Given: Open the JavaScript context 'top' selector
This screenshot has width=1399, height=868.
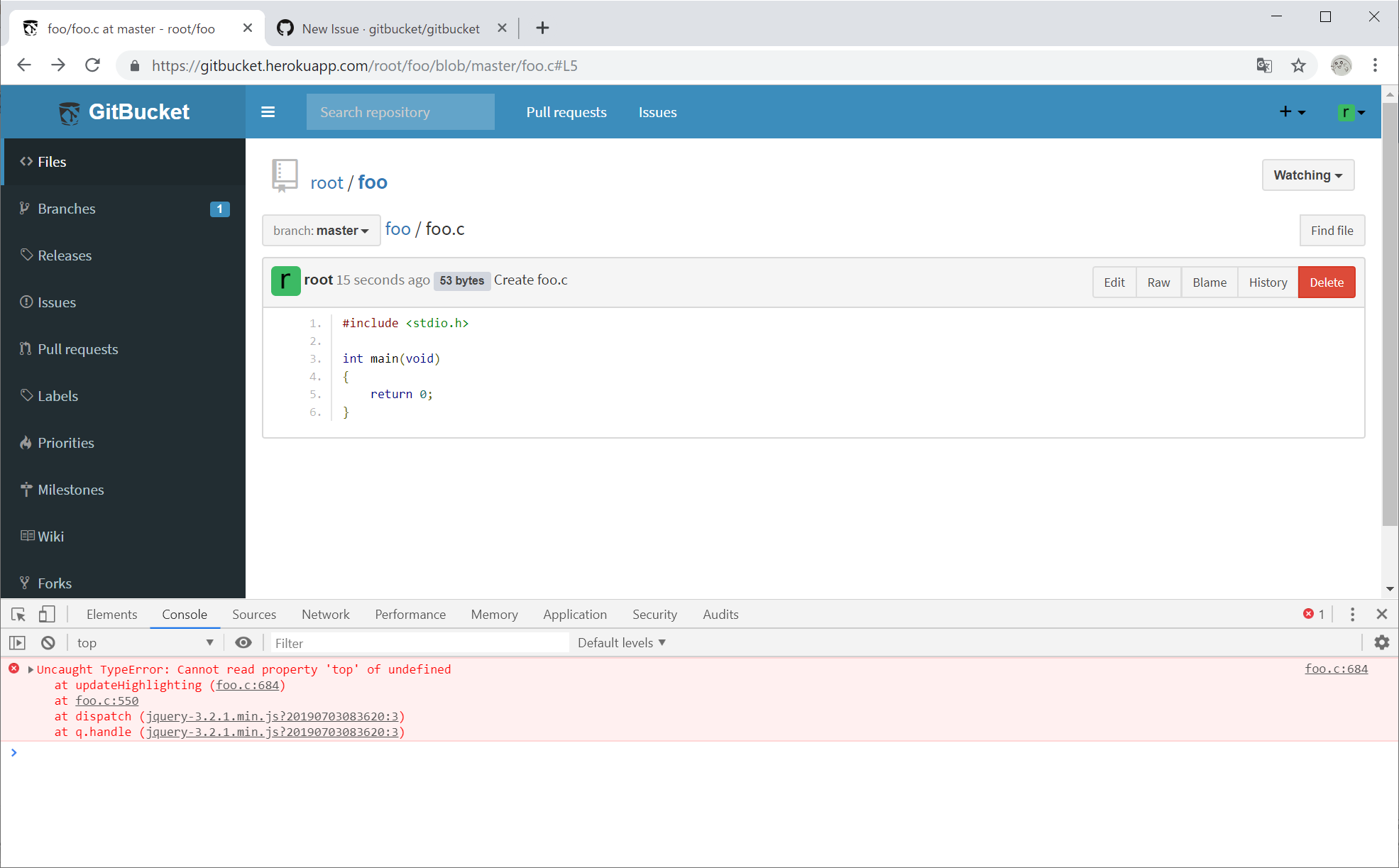Looking at the screenshot, I should click(x=145, y=643).
